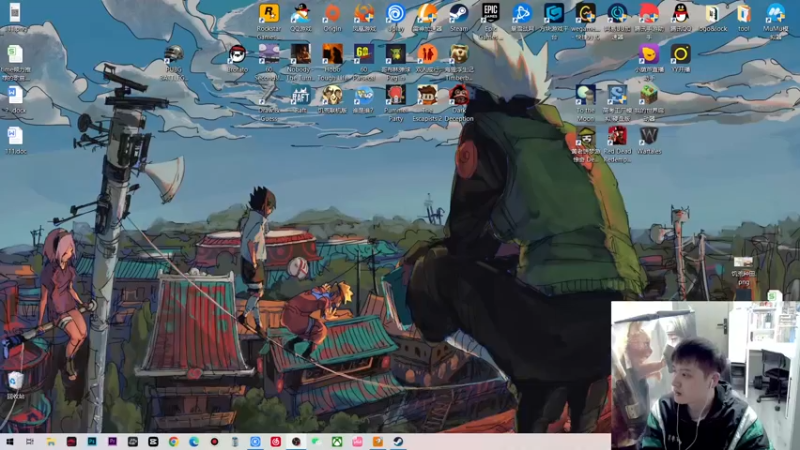The image size is (800, 450).
Task: Select the 60 Parsecs game shortcut
Action: pyautogui.click(x=364, y=54)
